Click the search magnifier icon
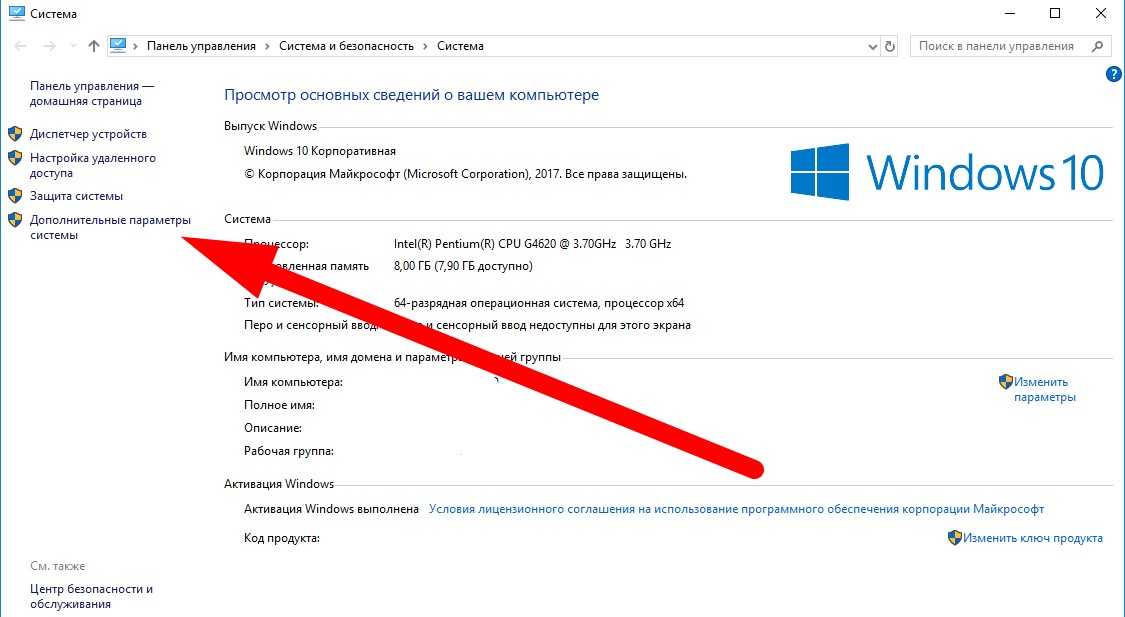This screenshot has height=617, width=1125. (1097, 46)
